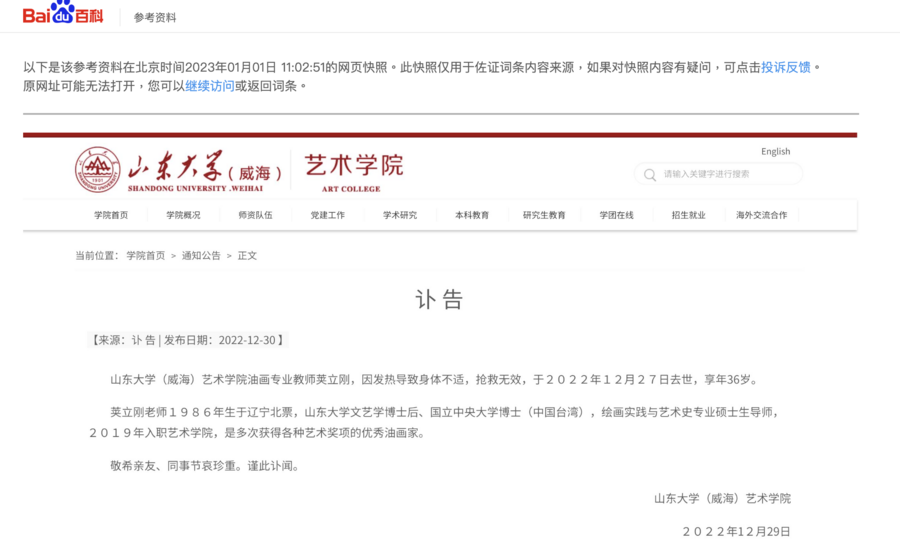Switch site language via English link
Viewport: 900px width, 550px height.
point(775,152)
